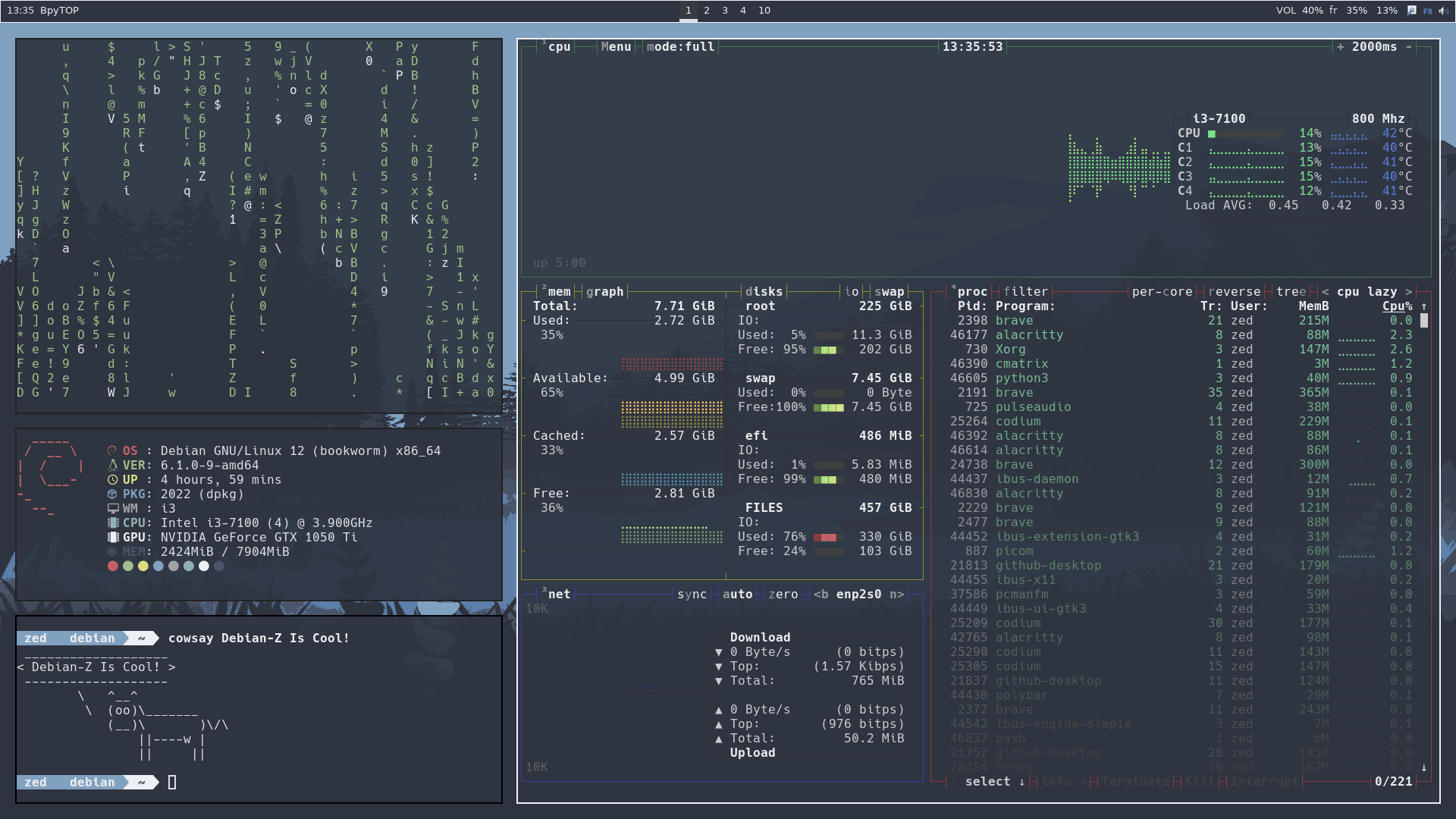Click n> to switch to the next network interface
1456x819 pixels.
coord(896,594)
